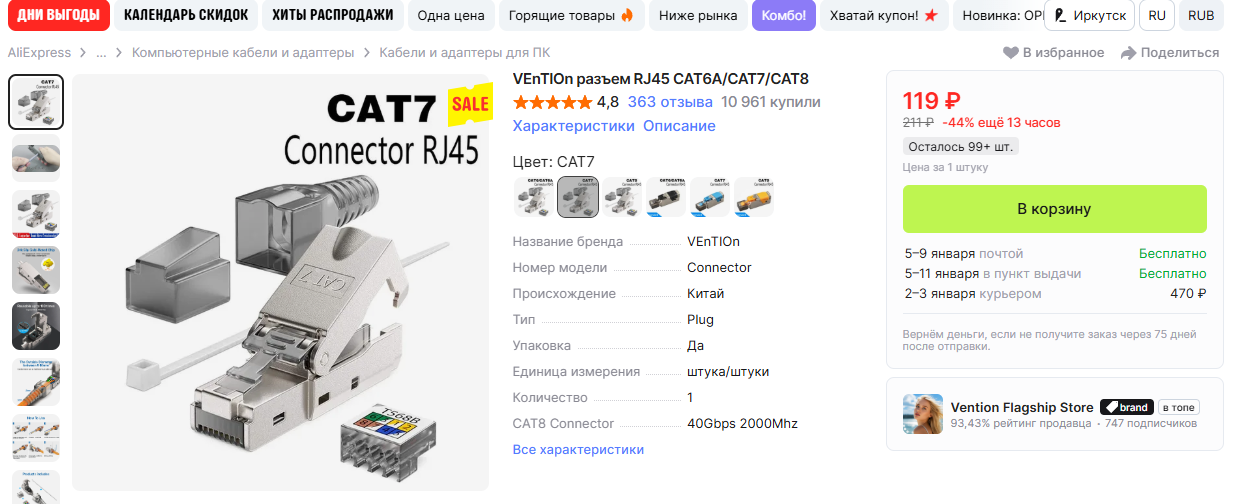
Task: Select the first color variant swatch
Action: 534,197
